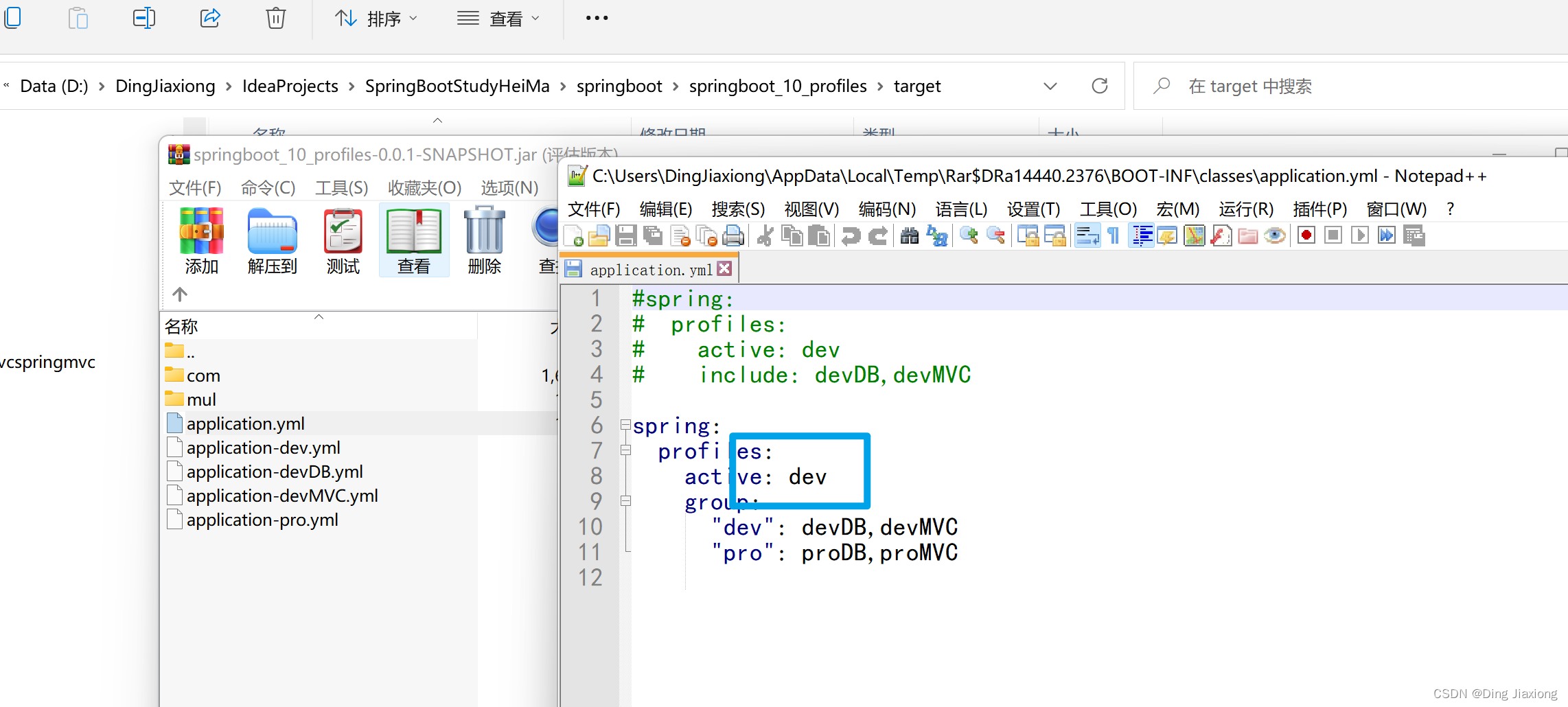The width and height of the screenshot is (1568, 707).
Task: Click WinRAR Extract To (解压到) button
Action: pos(273,241)
